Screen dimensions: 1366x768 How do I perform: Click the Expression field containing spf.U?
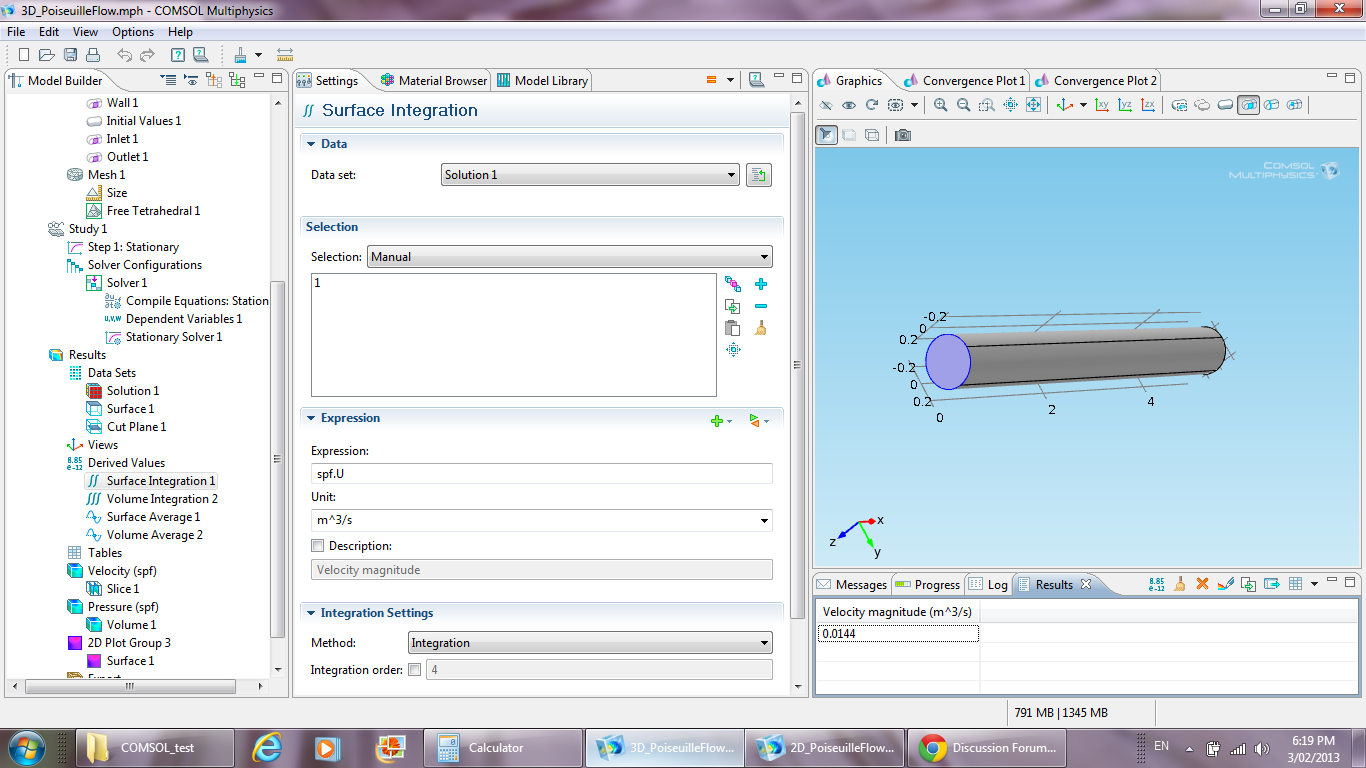[x=542, y=474]
